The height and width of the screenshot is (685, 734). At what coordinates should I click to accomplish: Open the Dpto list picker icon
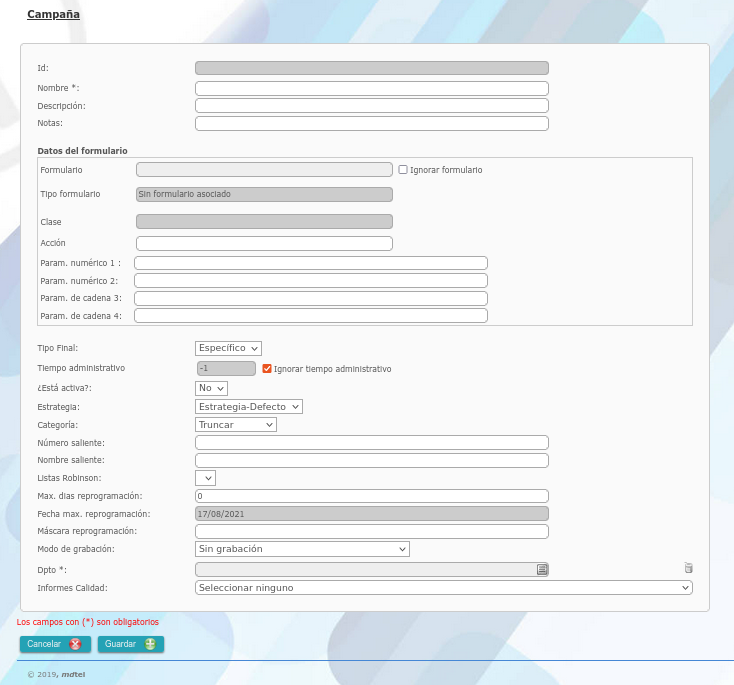coord(542,569)
